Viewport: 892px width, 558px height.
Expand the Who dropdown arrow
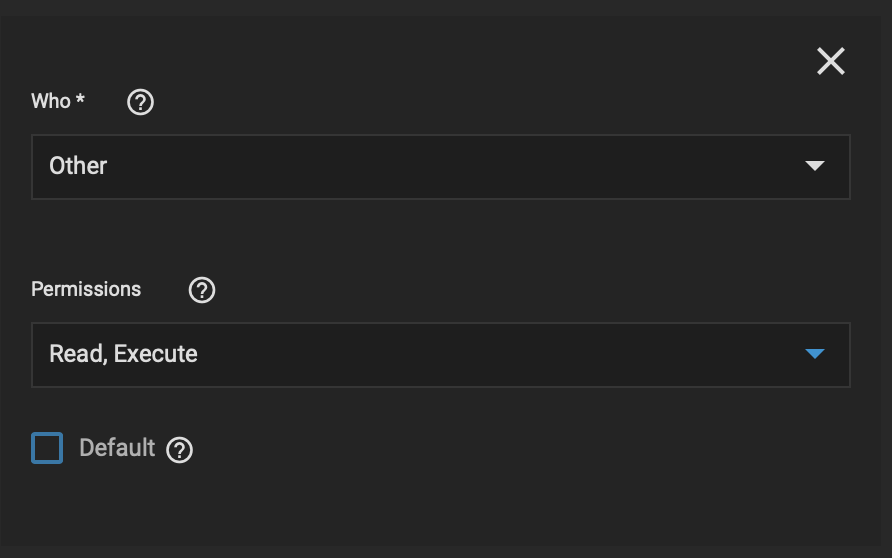815,166
